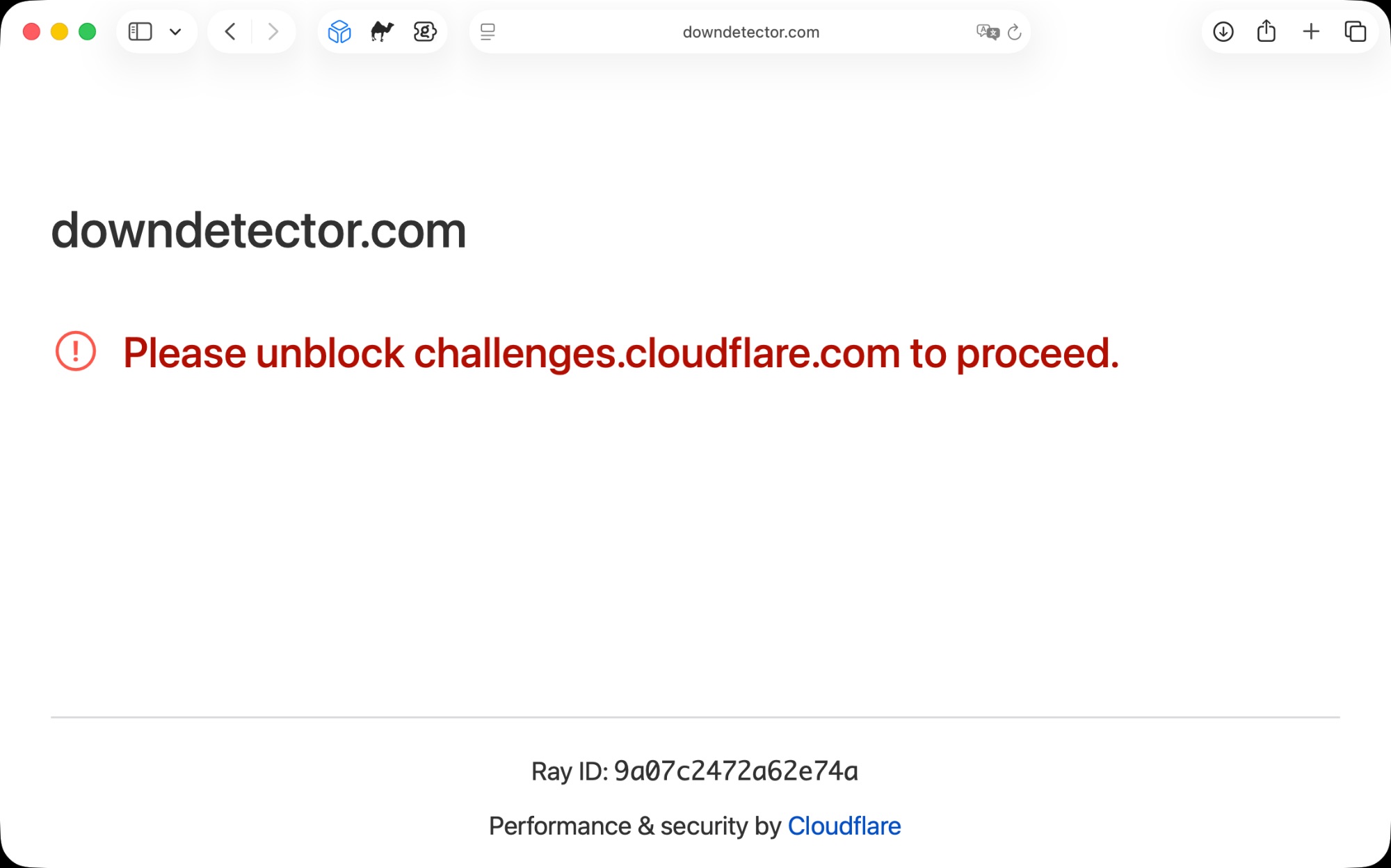The height and width of the screenshot is (868, 1391).
Task: Click the translate icon in the address bar
Action: (x=987, y=32)
